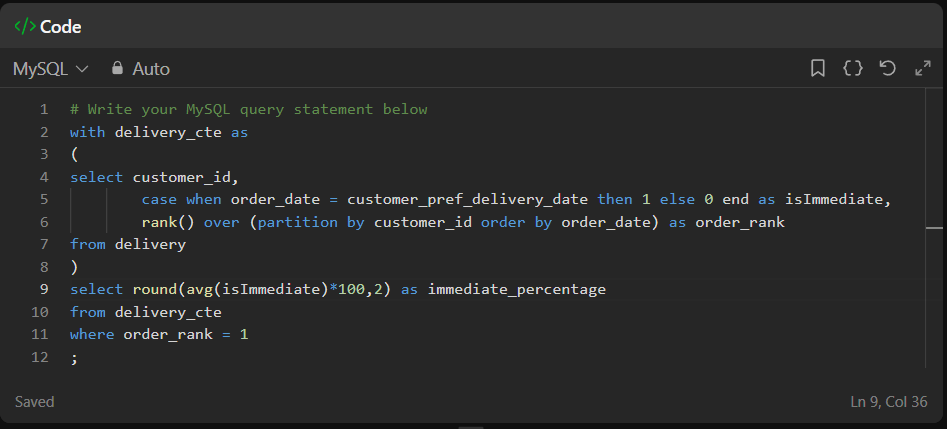
Task: Reset code with the undo arrow icon
Action: pyautogui.click(x=887, y=68)
